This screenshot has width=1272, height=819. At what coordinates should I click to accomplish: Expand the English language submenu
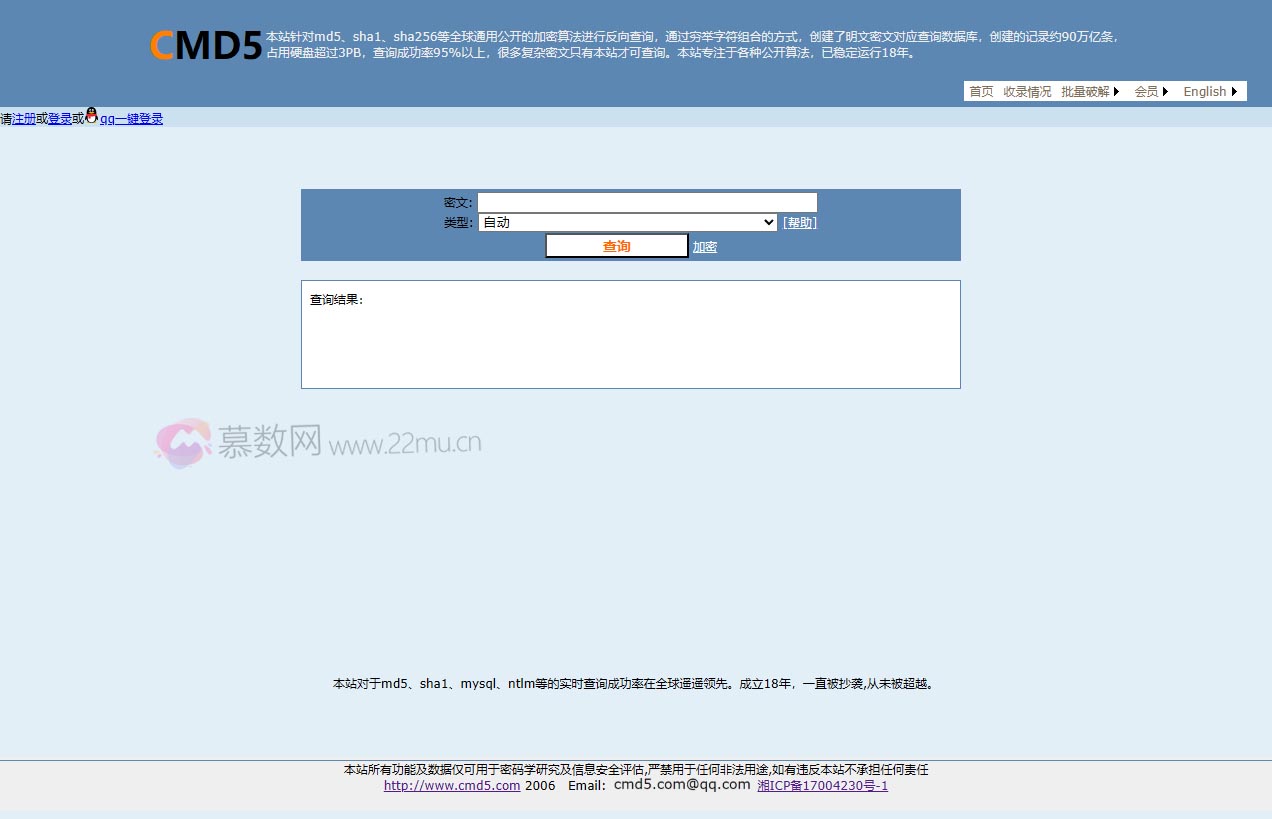pyautogui.click(x=1236, y=91)
